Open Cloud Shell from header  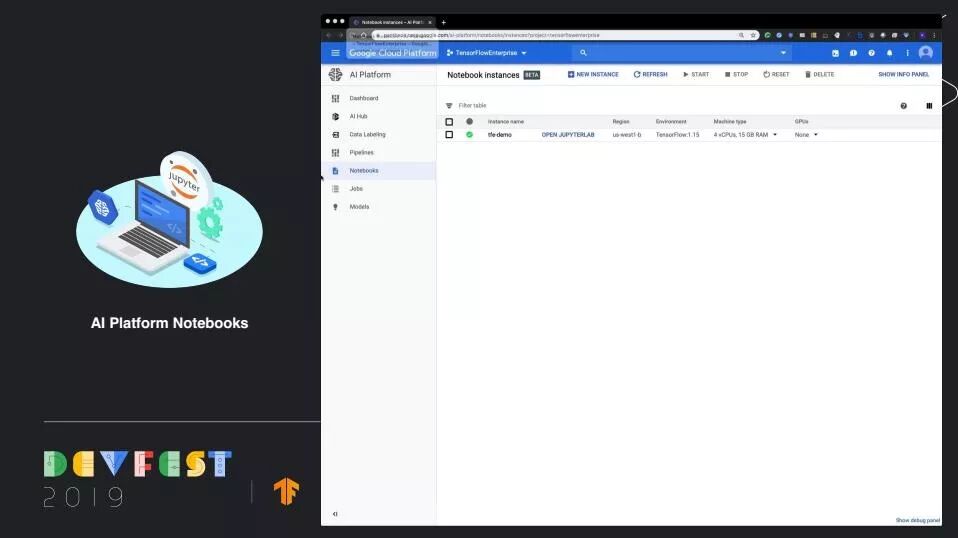coord(835,53)
